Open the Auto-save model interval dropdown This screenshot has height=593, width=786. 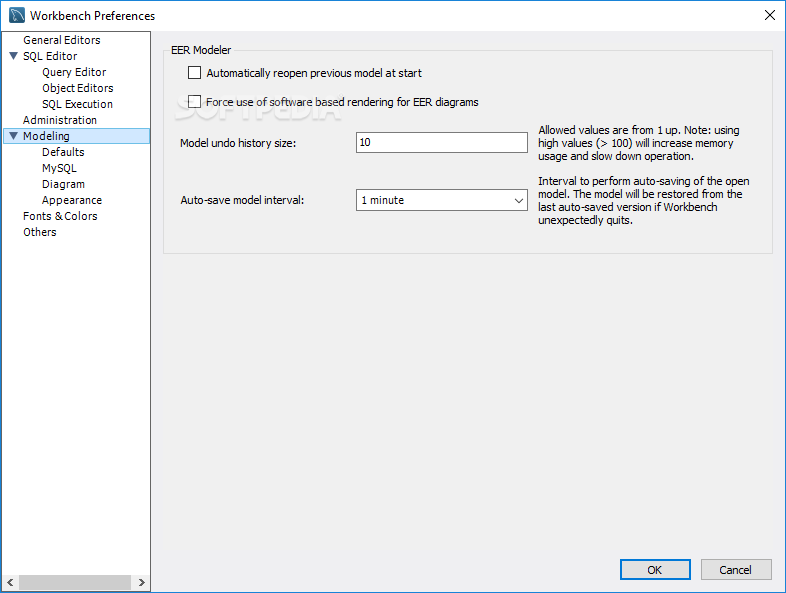point(442,200)
